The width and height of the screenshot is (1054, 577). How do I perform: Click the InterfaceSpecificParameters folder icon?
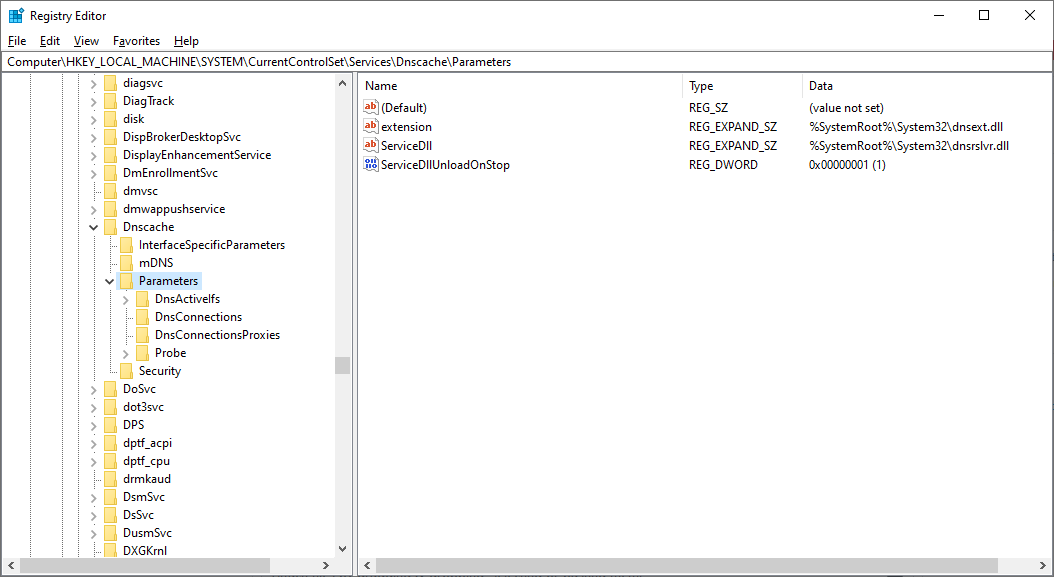point(126,245)
